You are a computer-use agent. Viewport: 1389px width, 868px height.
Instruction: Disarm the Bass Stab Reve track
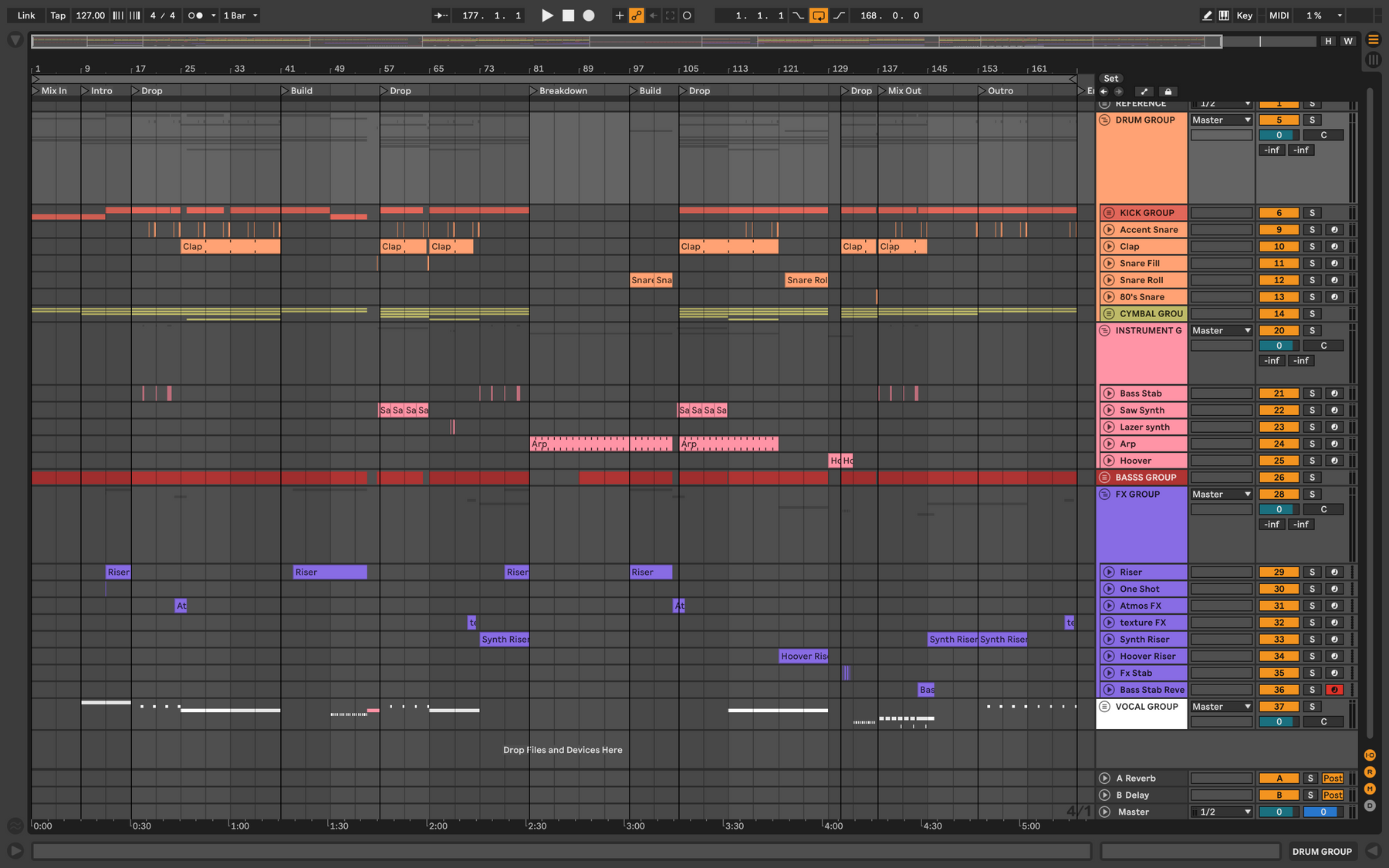1334,690
